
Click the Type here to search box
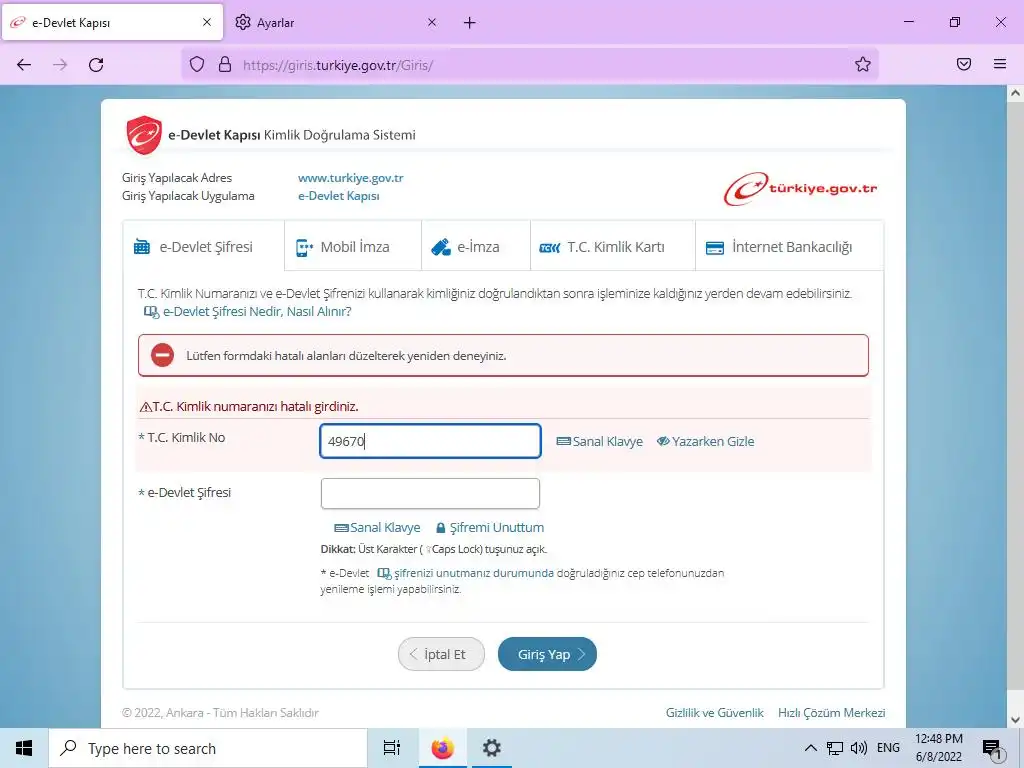click(x=208, y=748)
